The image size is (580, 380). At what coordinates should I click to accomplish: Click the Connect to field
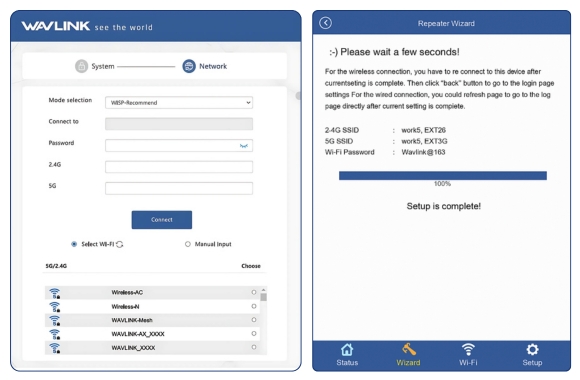(179, 124)
